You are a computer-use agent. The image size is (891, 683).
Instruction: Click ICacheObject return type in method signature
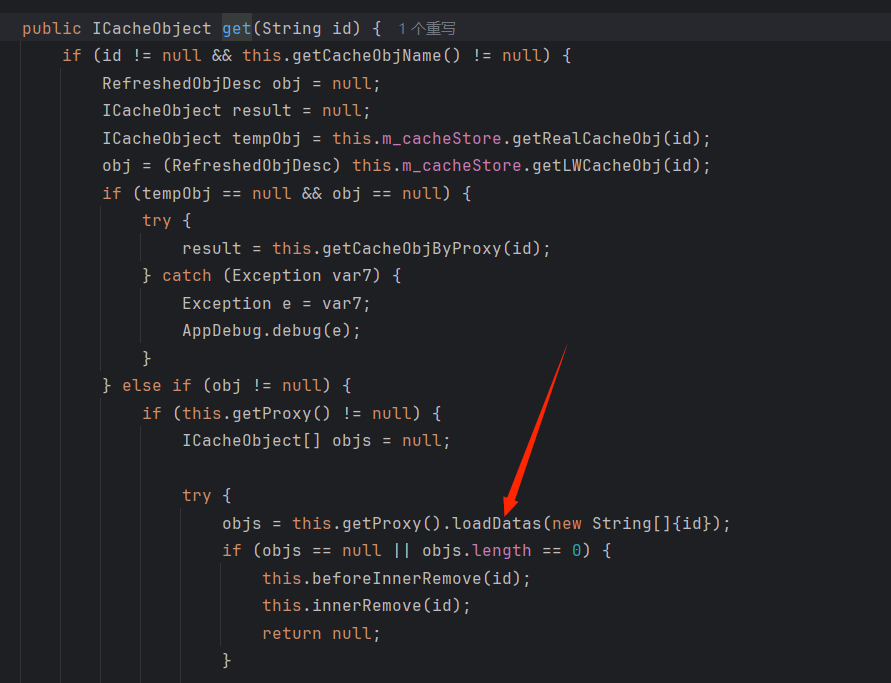coord(152,28)
